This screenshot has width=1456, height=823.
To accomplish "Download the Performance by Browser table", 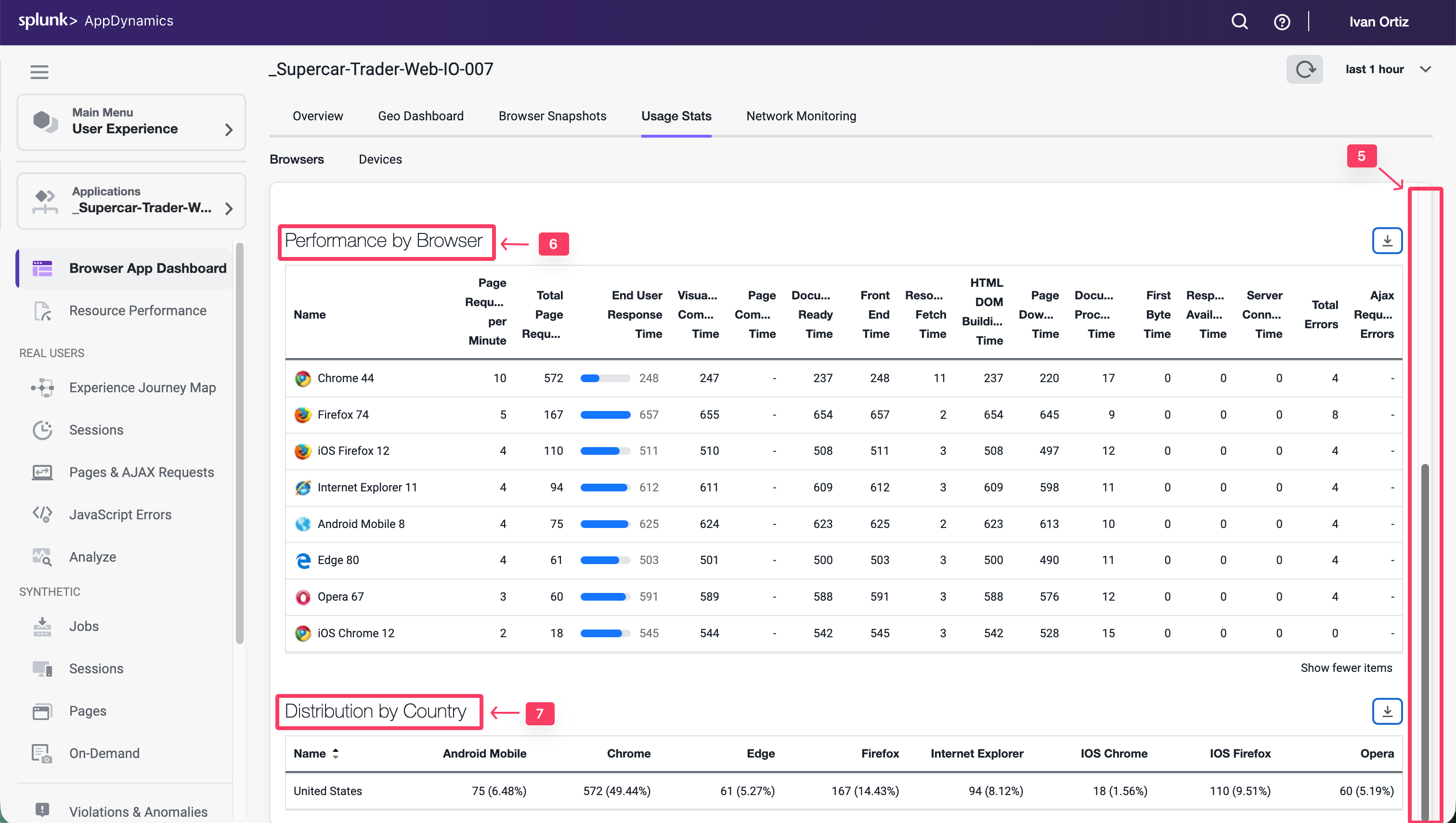I will coord(1387,241).
